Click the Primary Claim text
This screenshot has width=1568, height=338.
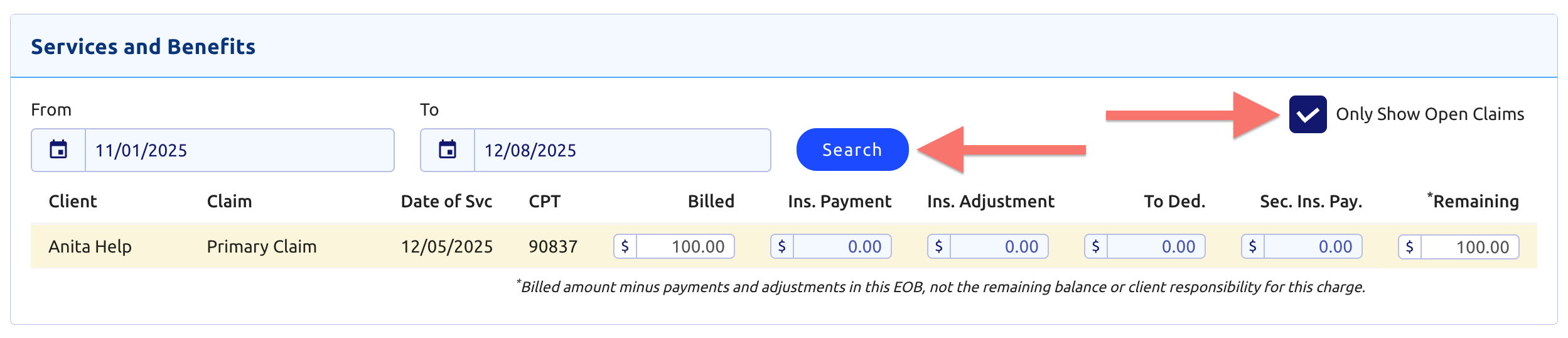262,246
